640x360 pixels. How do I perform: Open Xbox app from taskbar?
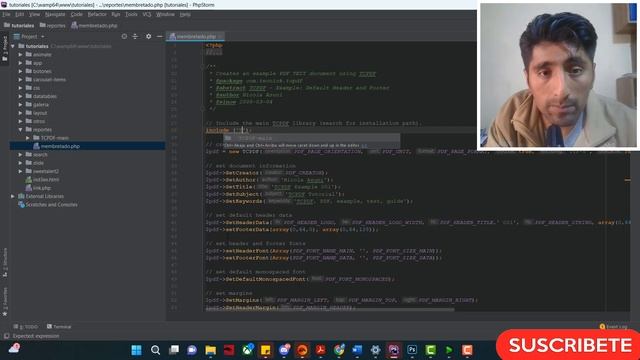pyautogui.click(x=247, y=350)
